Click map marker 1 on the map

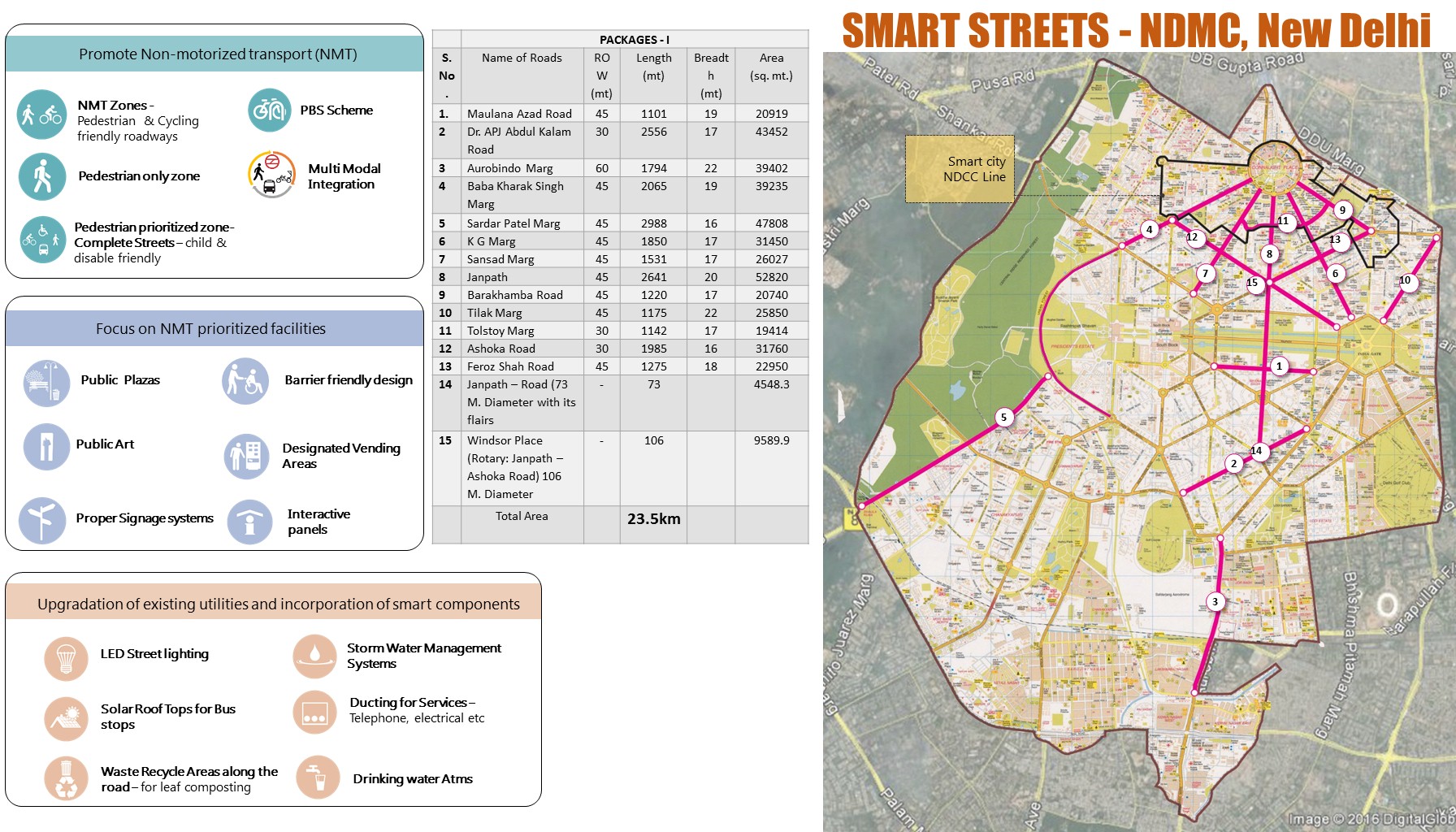coord(1279,366)
